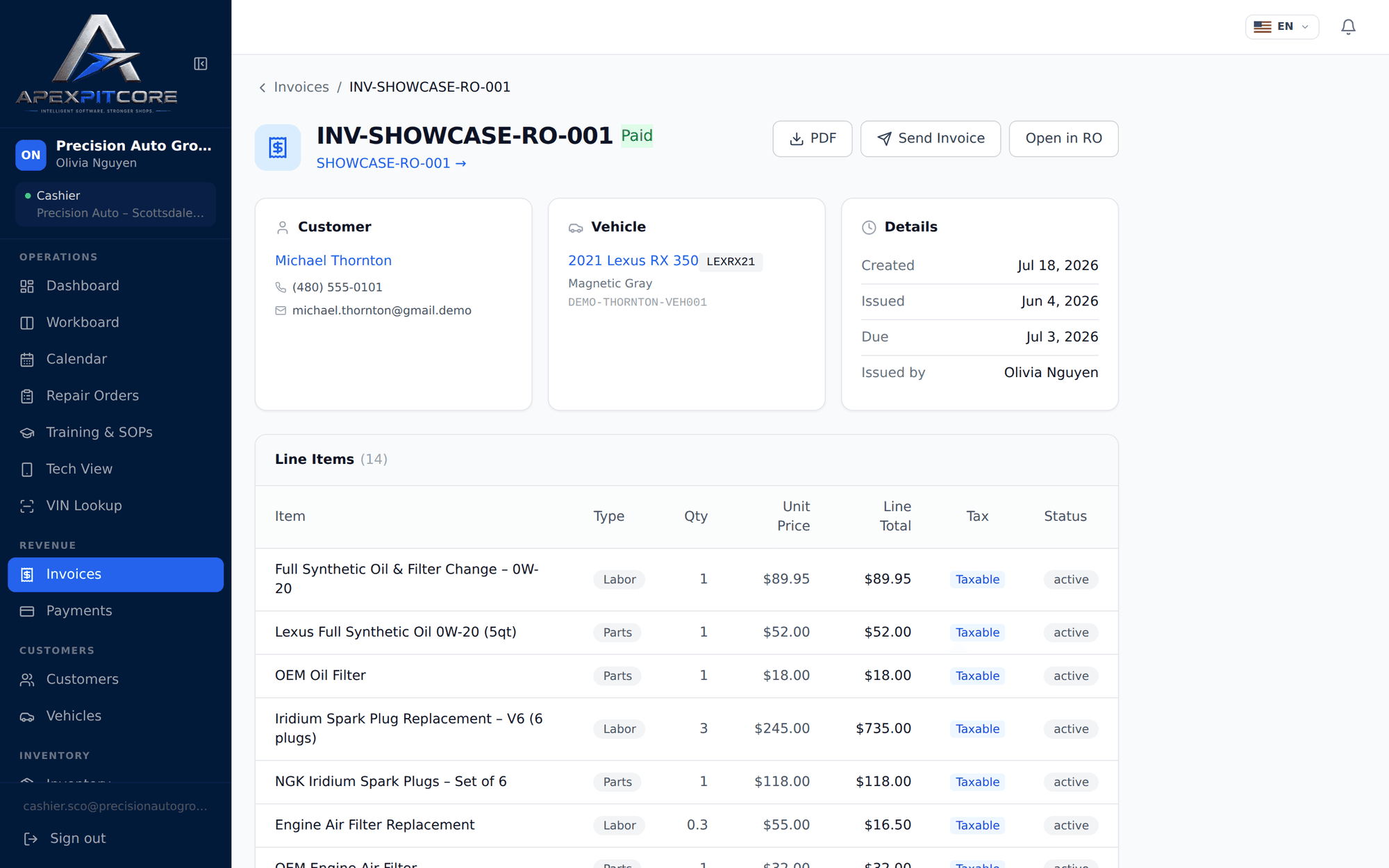Image resolution: width=1389 pixels, height=868 pixels.
Task: Click the ApexPitCore logo
Action: click(97, 64)
